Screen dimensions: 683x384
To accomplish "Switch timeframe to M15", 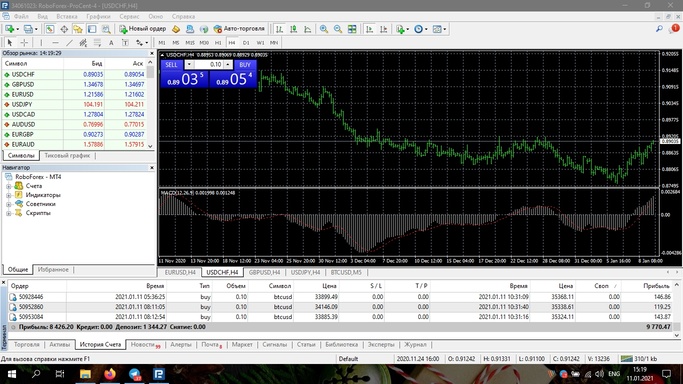I will pyautogui.click(x=189, y=43).
